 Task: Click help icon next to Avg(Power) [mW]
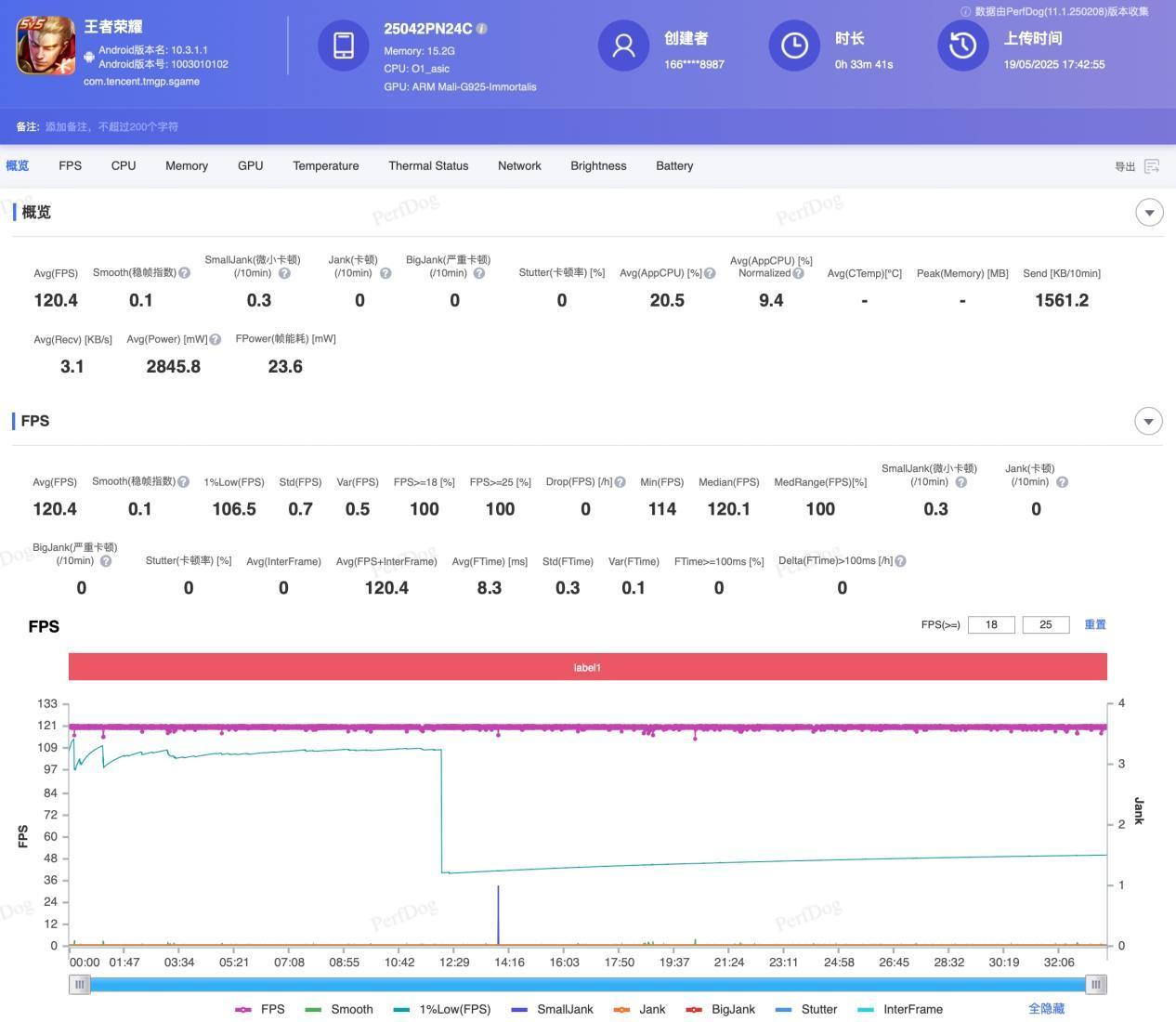tap(216, 340)
